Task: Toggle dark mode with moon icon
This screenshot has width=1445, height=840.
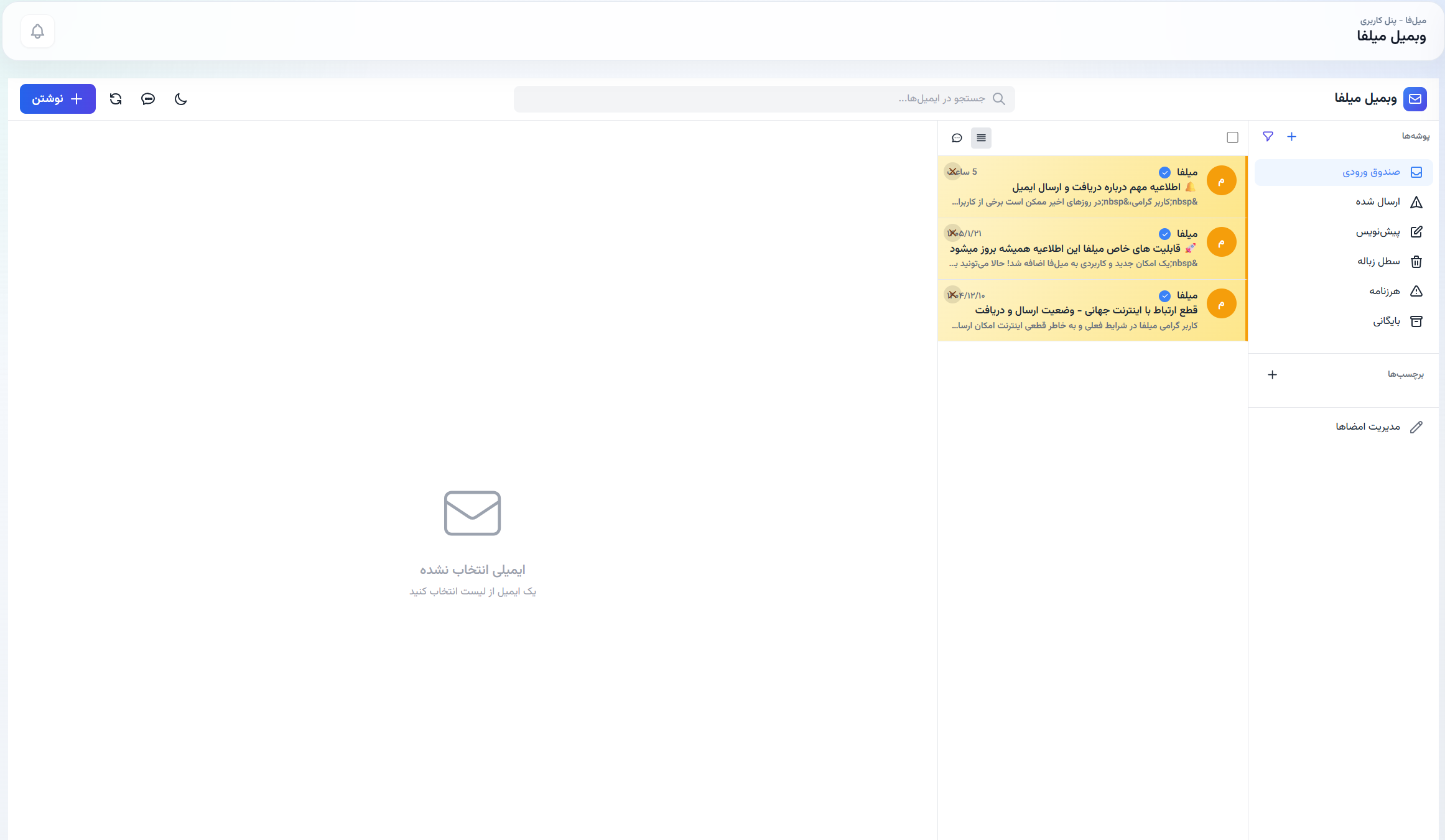Action: [x=181, y=99]
